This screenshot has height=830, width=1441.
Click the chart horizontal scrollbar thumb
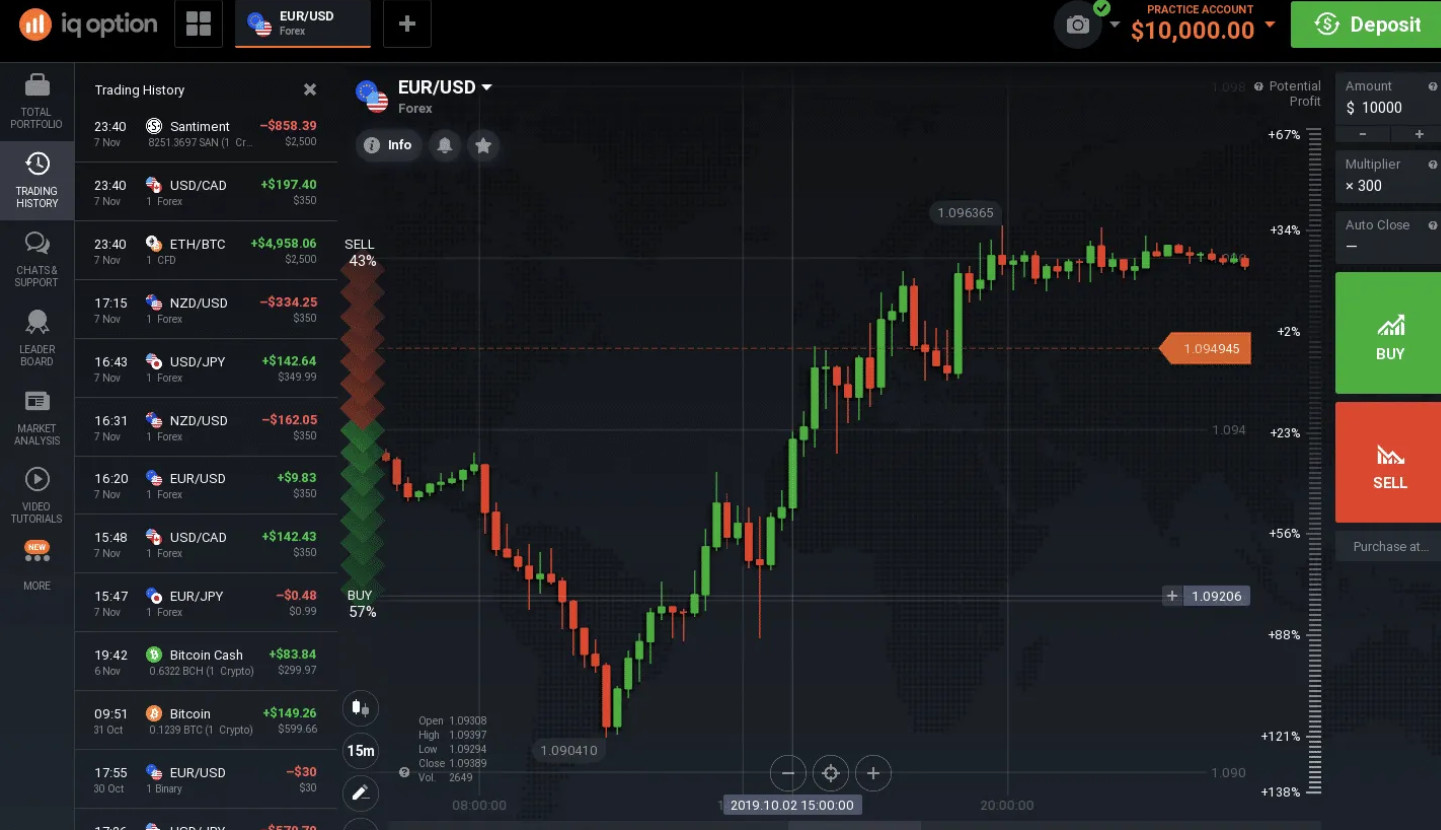pos(854,825)
